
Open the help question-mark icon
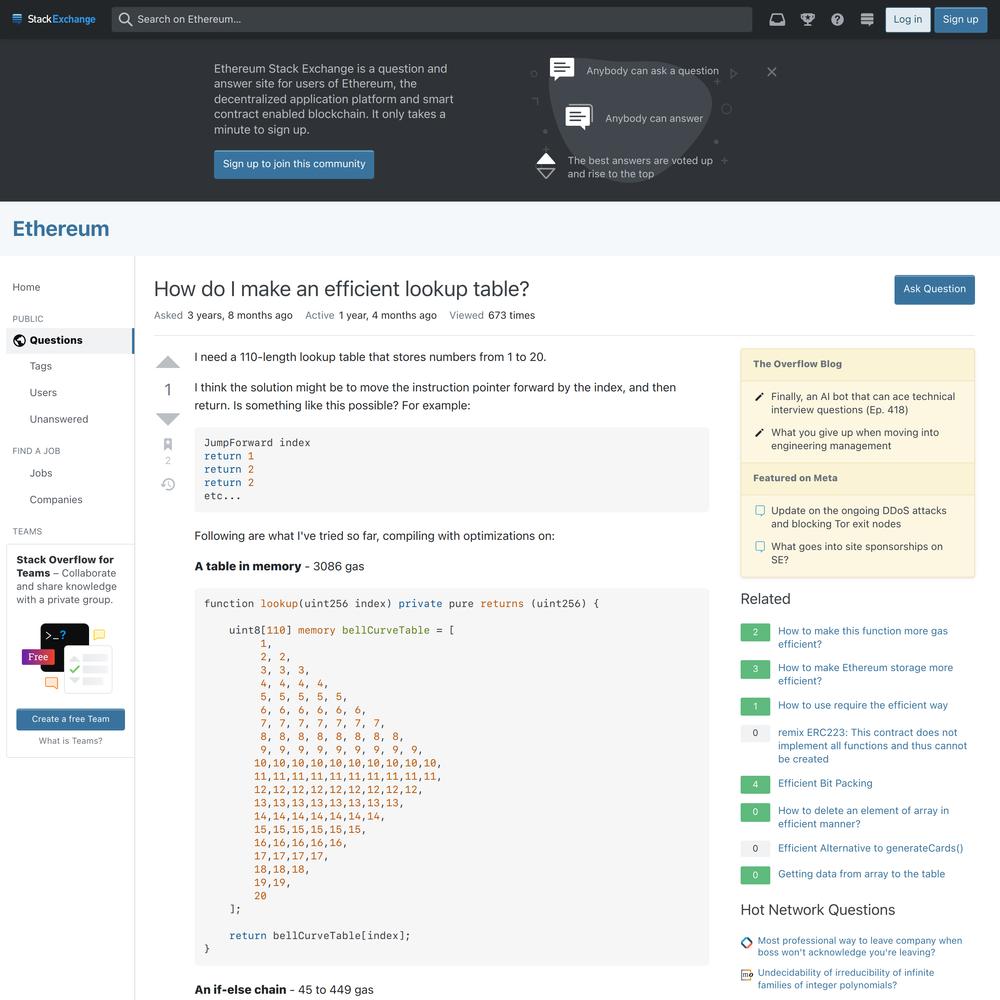(837, 19)
